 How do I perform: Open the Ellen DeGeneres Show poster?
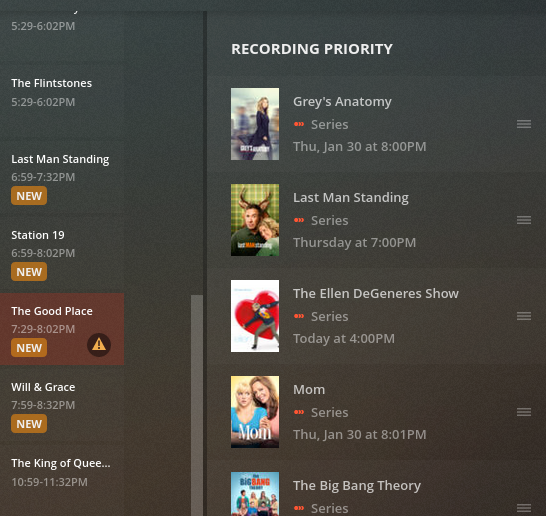[255, 316]
